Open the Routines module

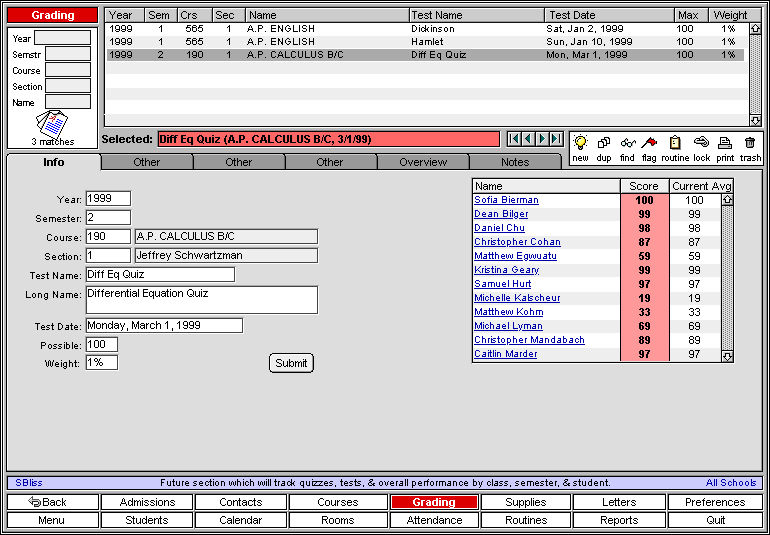pyautogui.click(x=525, y=520)
